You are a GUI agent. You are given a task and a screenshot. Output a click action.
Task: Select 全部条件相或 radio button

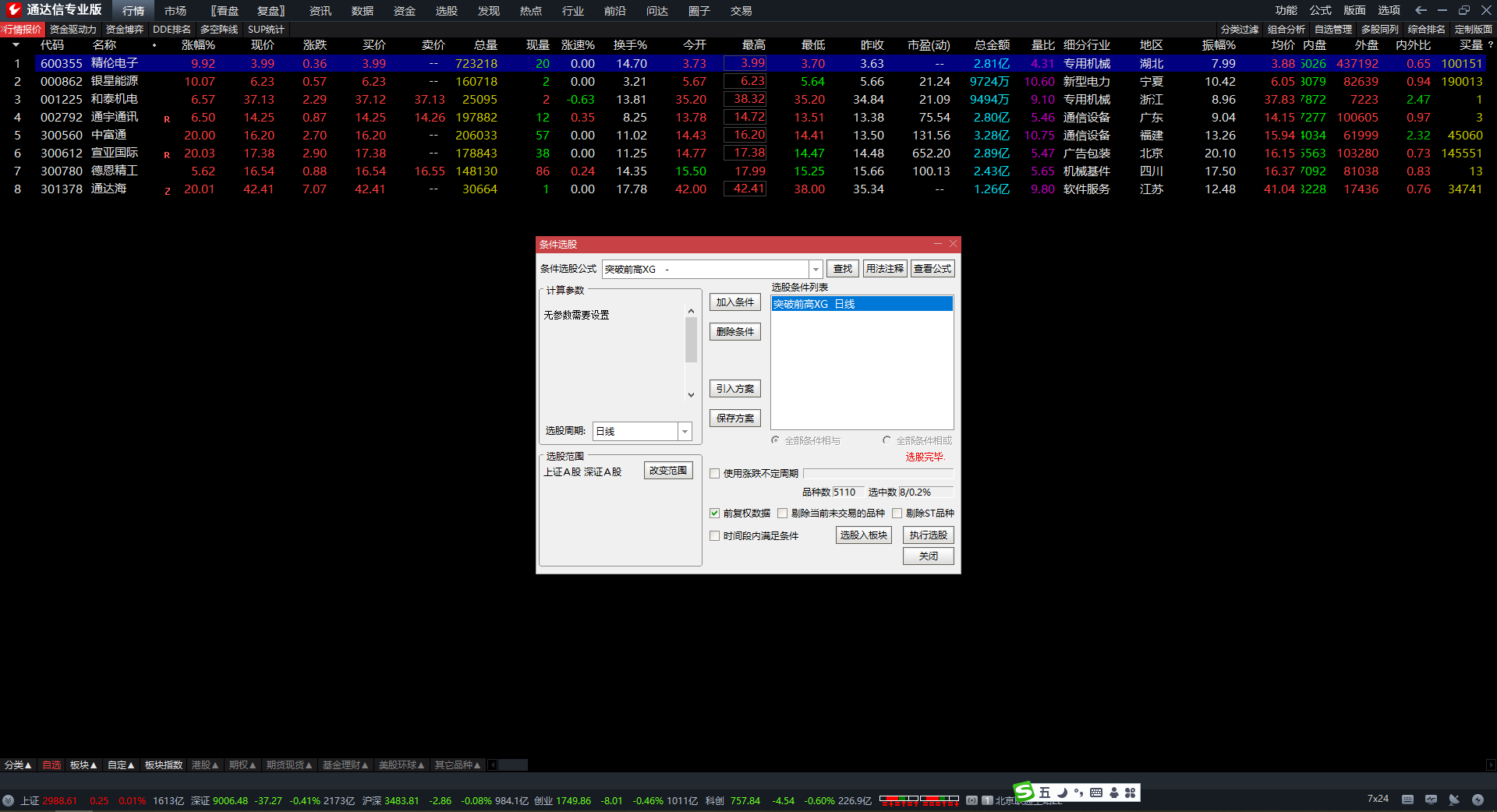coord(887,440)
